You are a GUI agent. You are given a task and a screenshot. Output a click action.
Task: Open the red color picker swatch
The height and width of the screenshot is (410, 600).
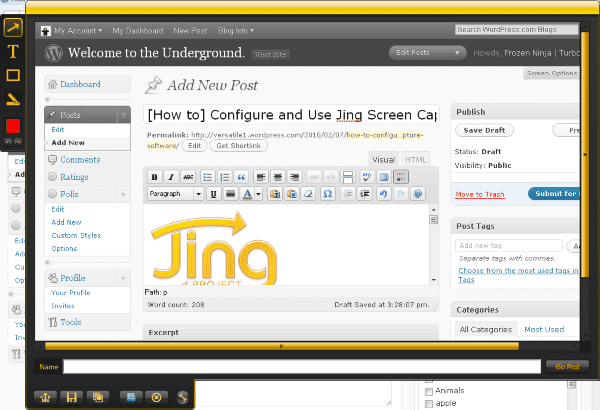tap(13, 126)
